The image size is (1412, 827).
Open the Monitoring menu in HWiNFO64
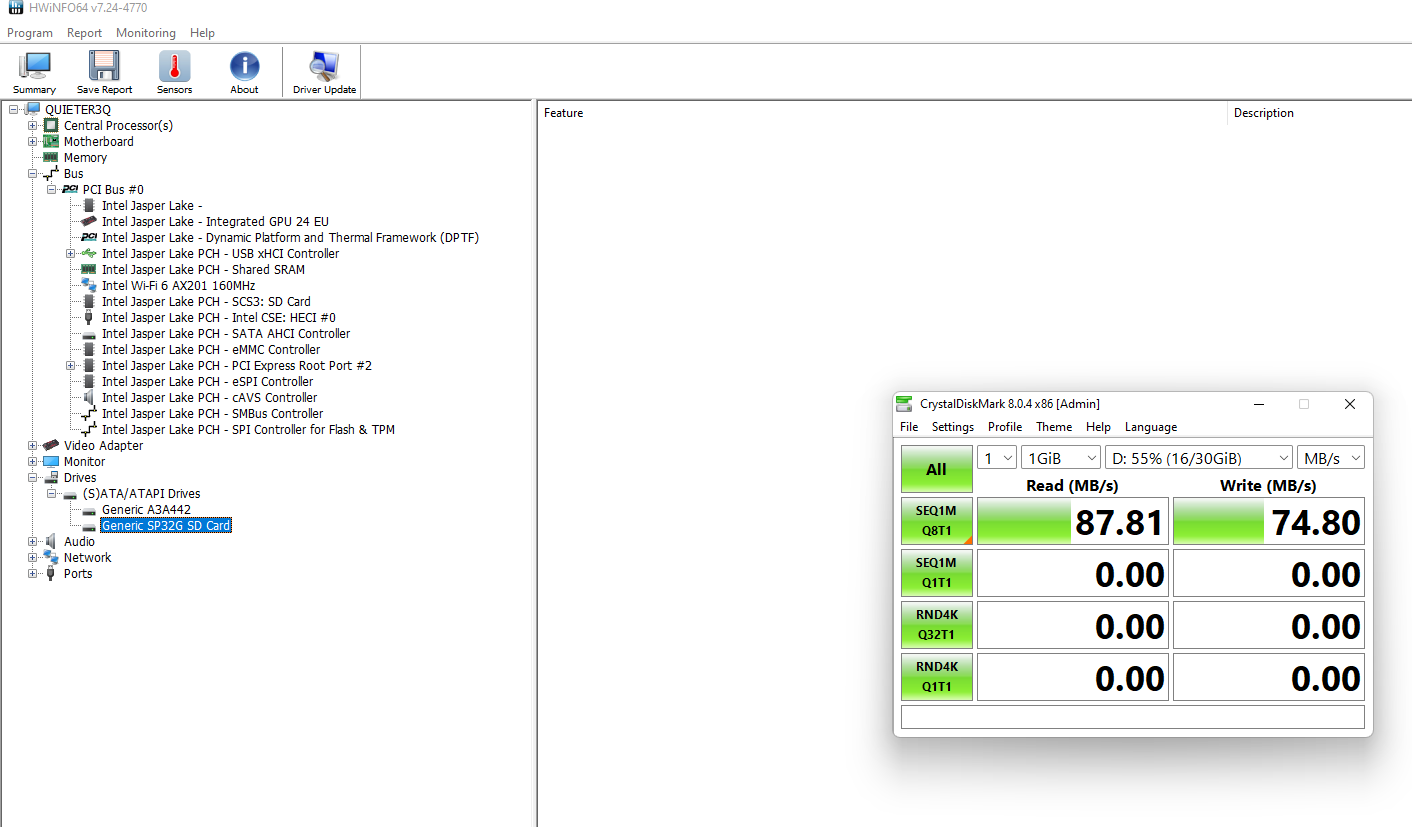[x=146, y=33]
